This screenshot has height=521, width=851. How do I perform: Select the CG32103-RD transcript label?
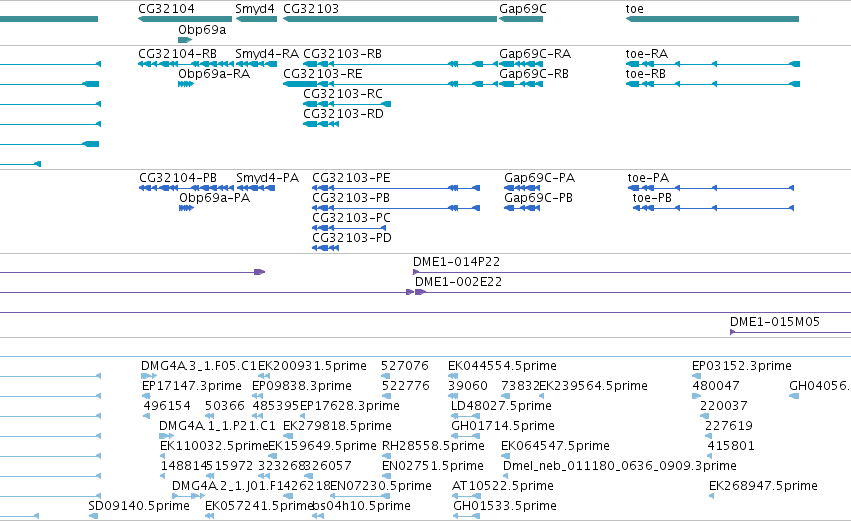(x=344, y=114)
